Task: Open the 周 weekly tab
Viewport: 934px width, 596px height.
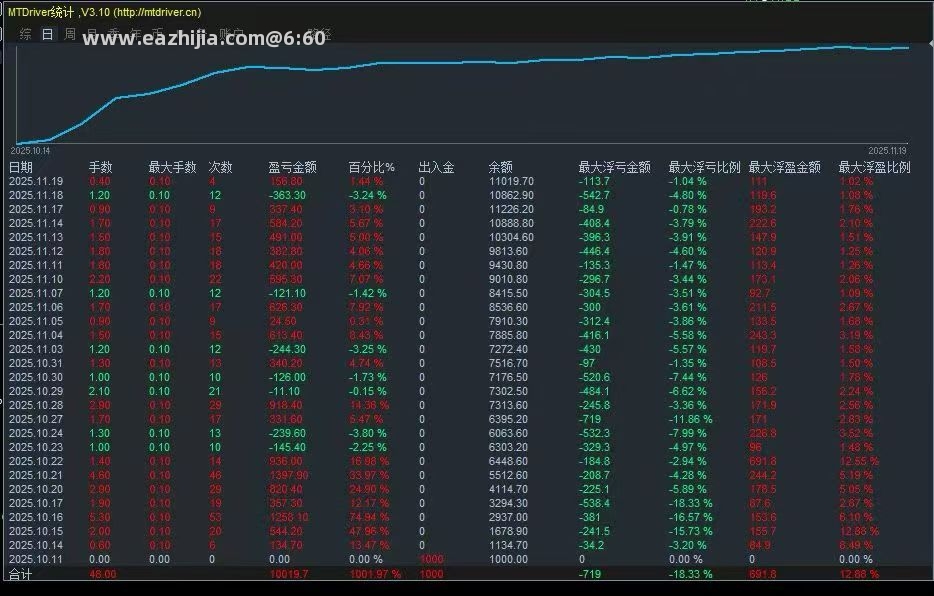Action: [x=70, y=35]
